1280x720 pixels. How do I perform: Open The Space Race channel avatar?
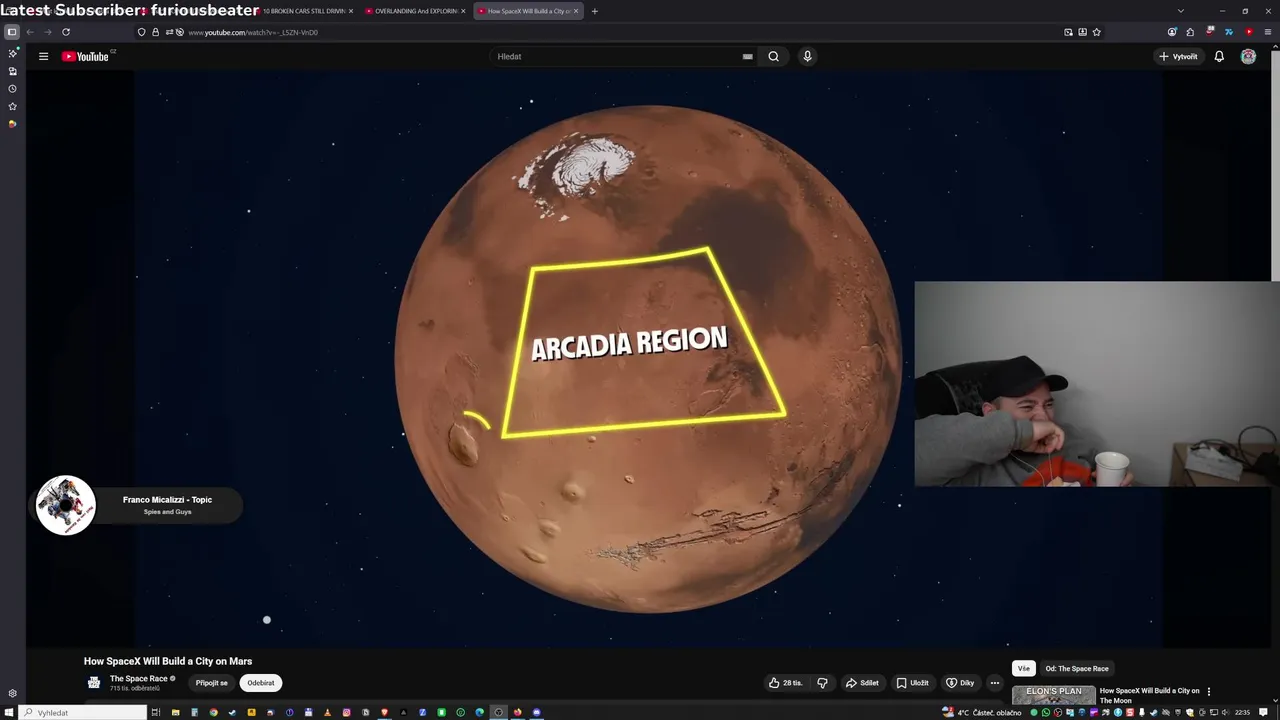94,683
